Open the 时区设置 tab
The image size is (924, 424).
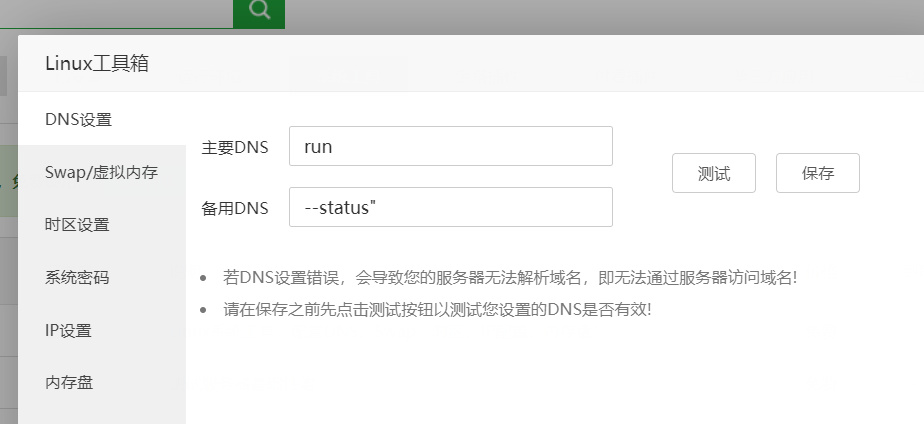102,224
